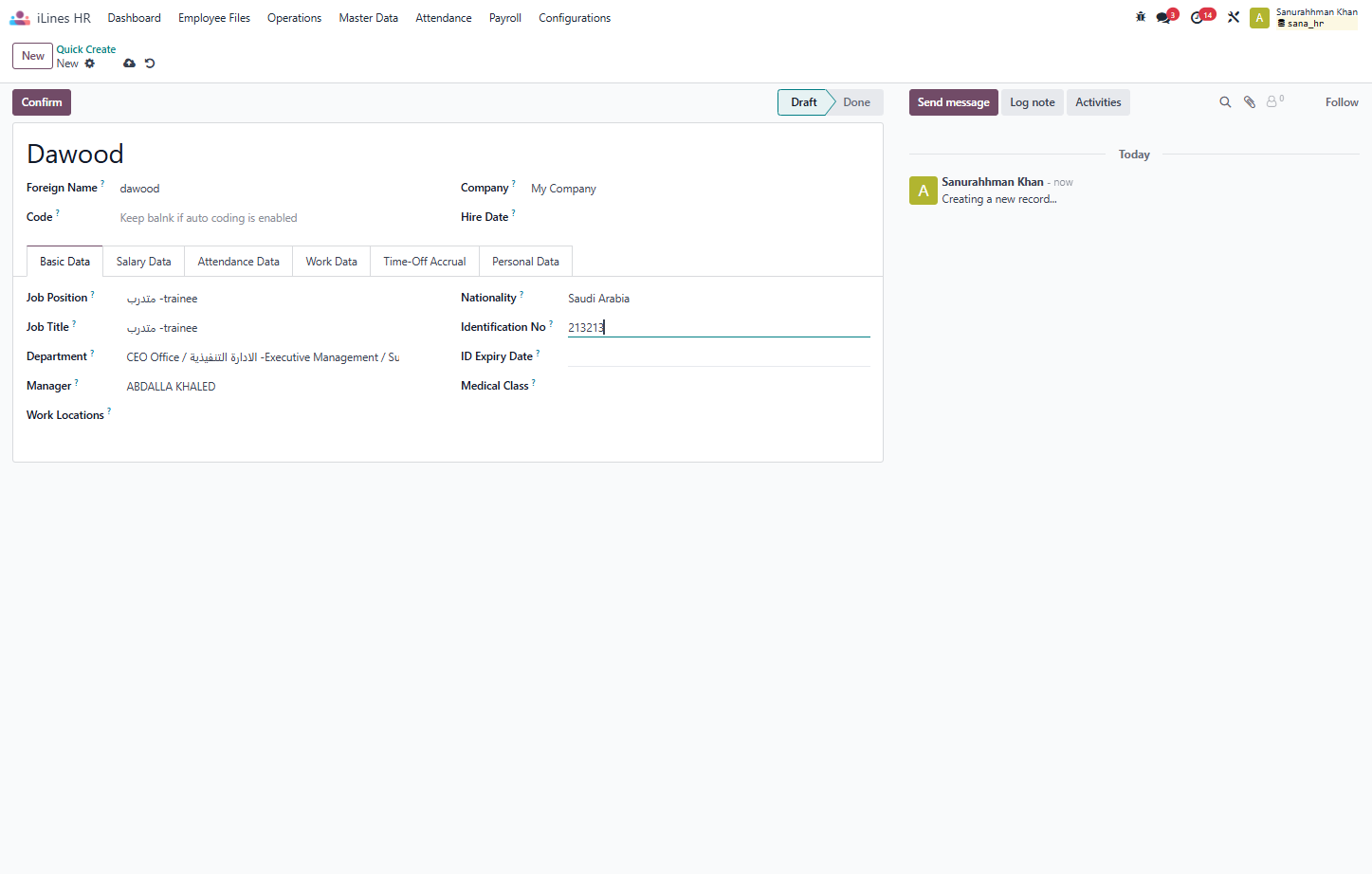Open the Nationality field showing Saudi Arabia
Screen dimensions: 1372x874
tap(719, 299)
